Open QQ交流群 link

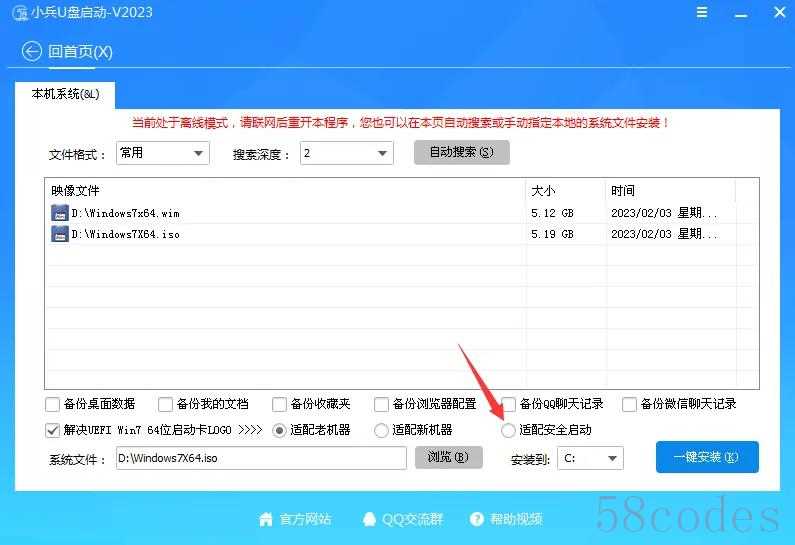point(412,519)
